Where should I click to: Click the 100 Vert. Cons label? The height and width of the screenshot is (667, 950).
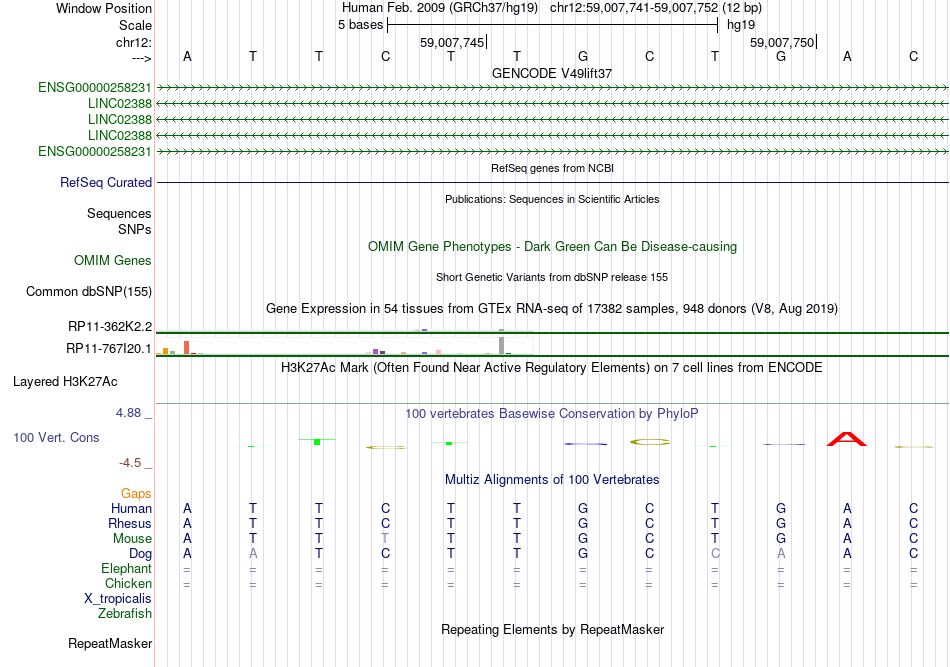56,437
